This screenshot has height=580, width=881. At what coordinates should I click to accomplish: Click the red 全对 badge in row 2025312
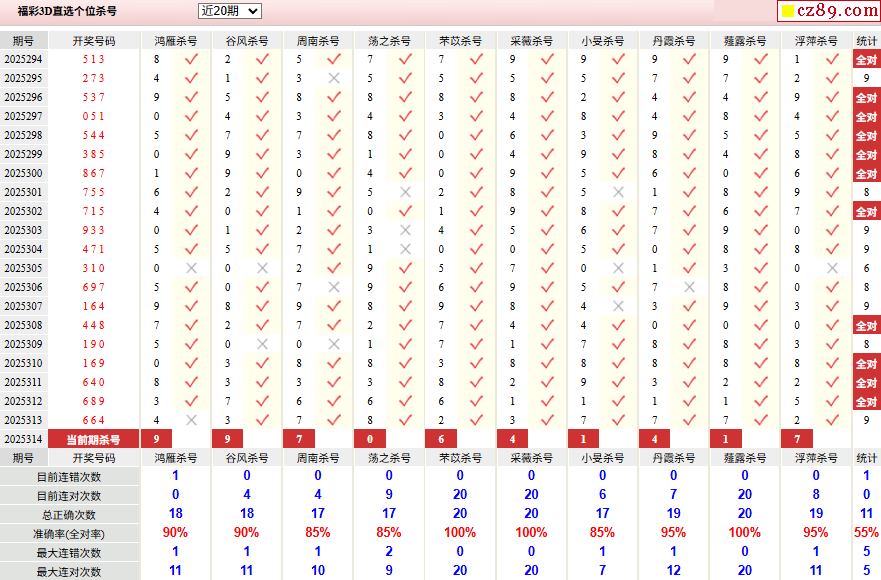866,402
